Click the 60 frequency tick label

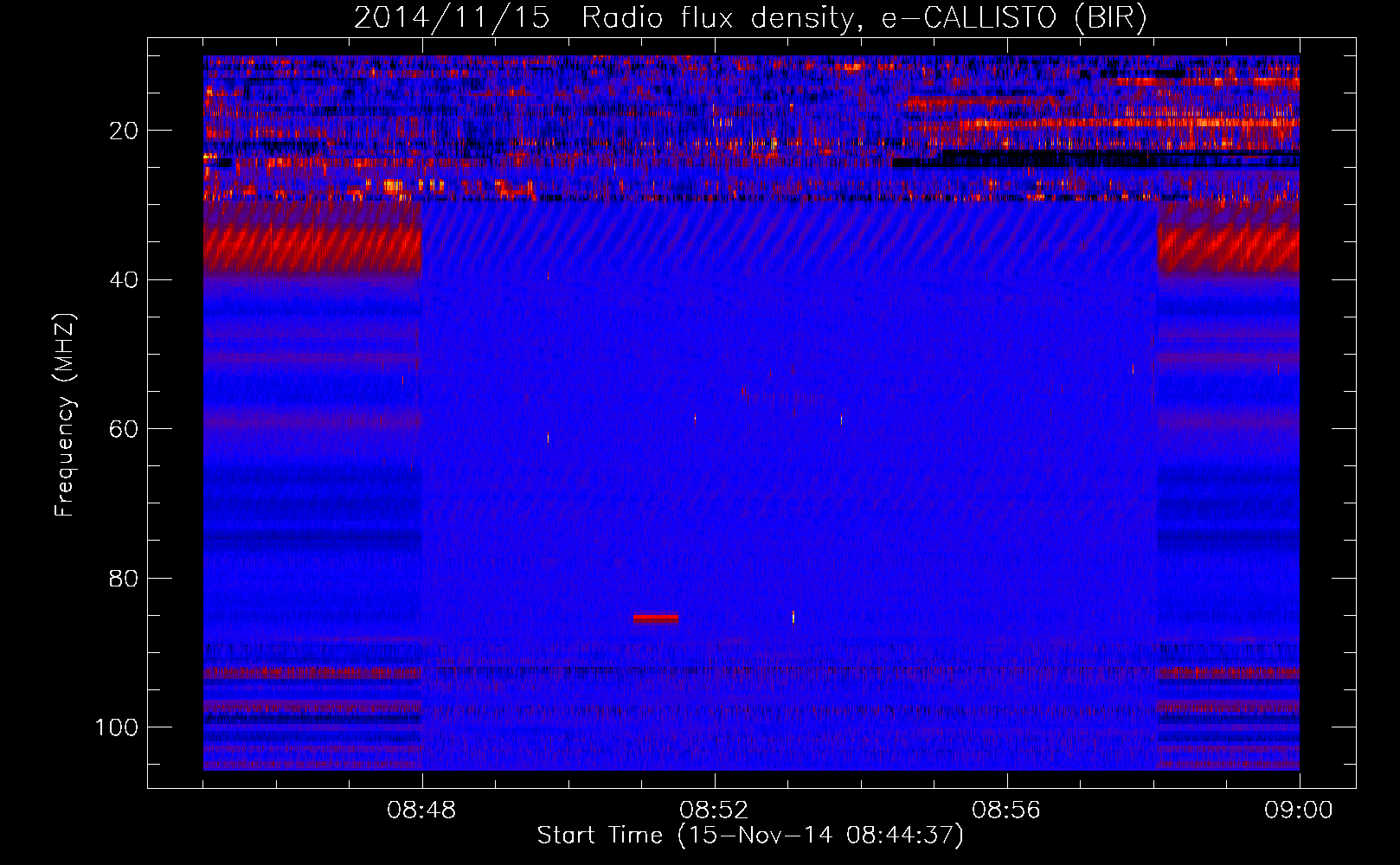point(124,429)
